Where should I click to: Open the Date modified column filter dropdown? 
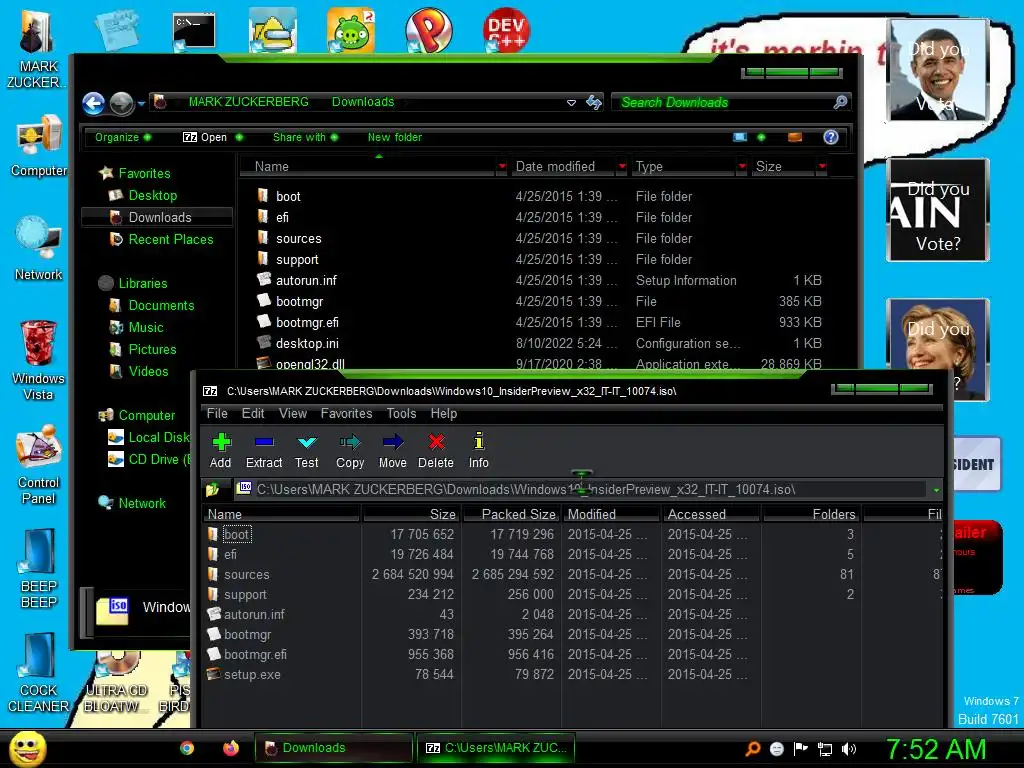[622, 167]
